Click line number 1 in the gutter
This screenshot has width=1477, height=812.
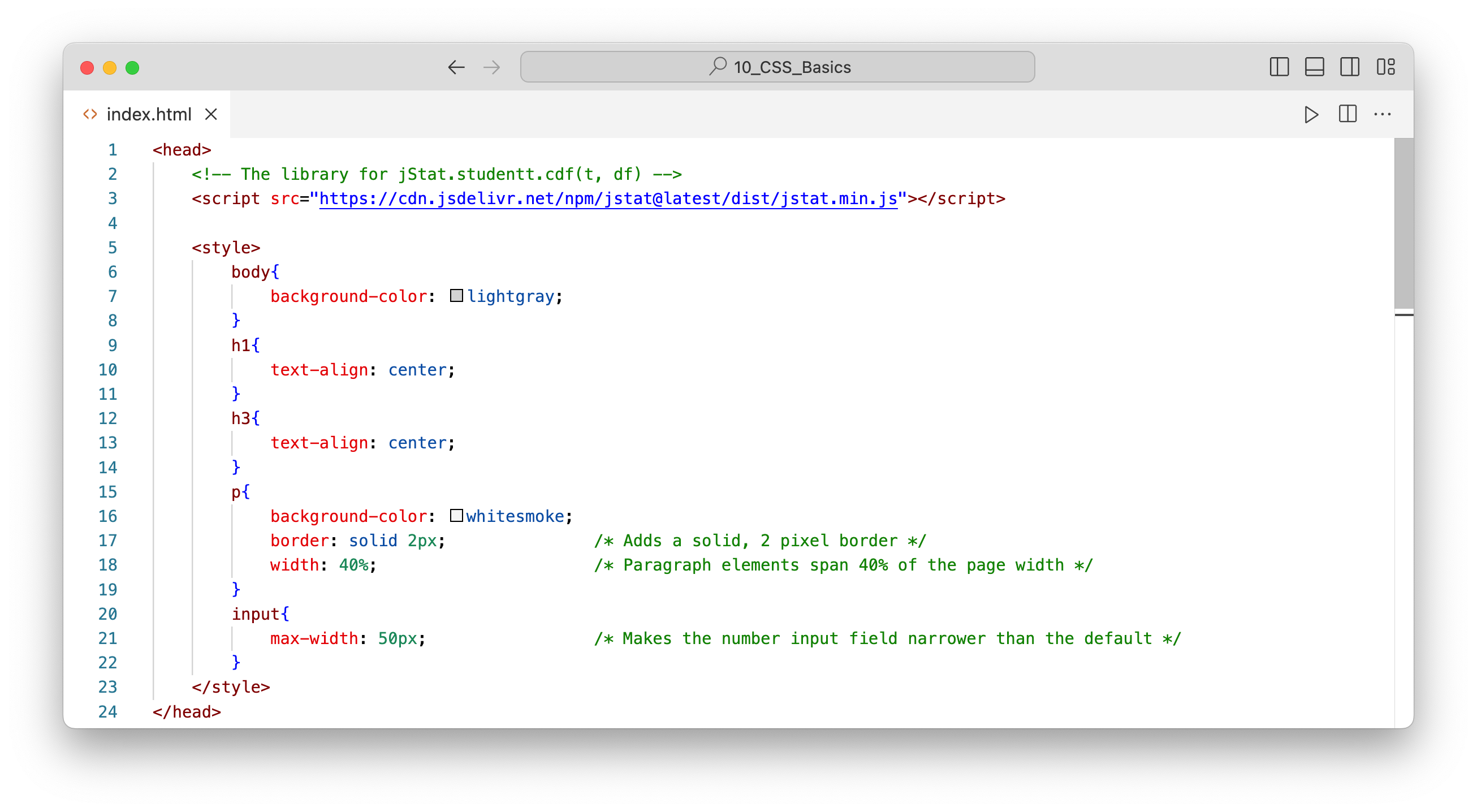click(x=113, y=150)
